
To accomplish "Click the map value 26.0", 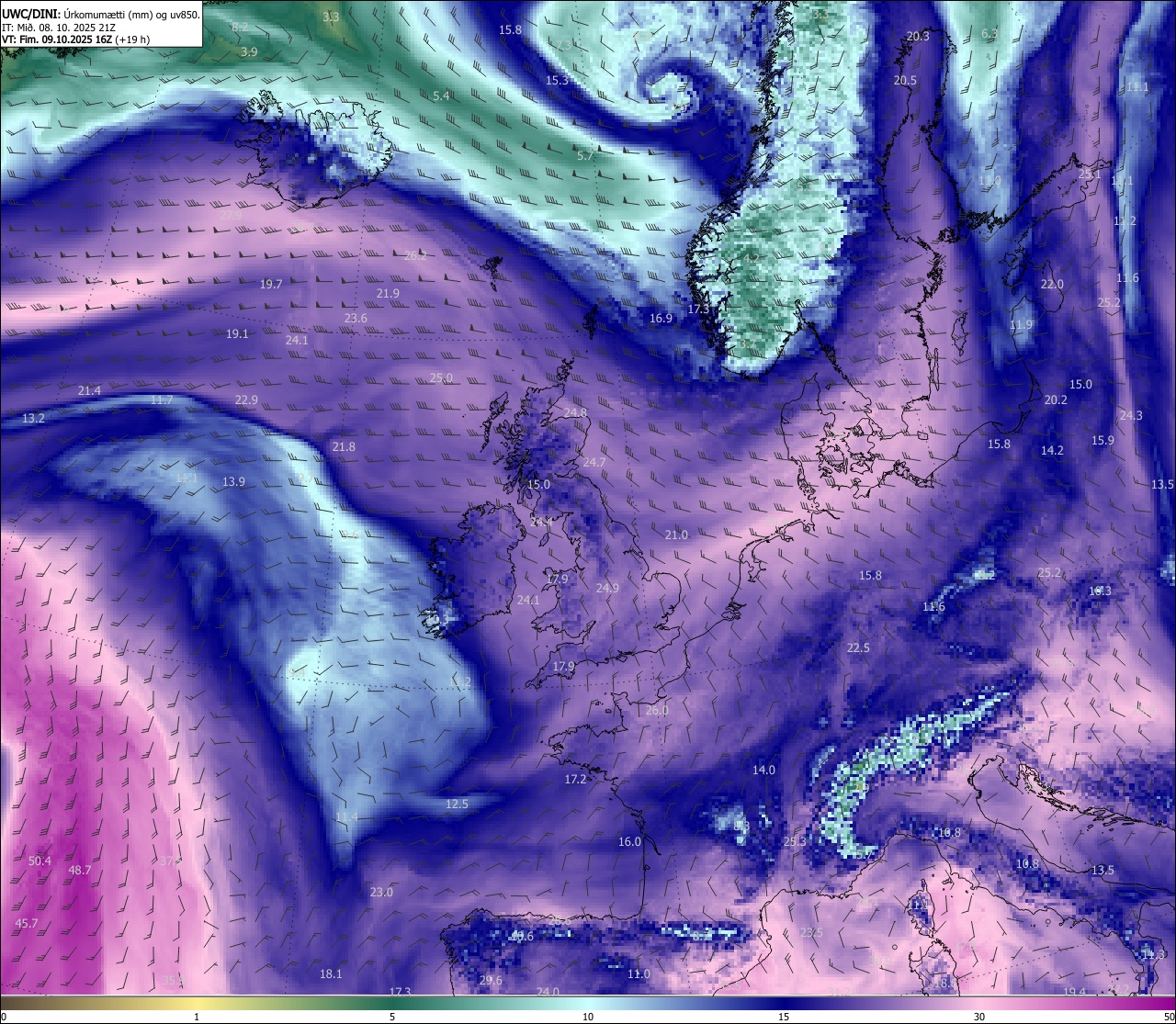I will point(657,711).
